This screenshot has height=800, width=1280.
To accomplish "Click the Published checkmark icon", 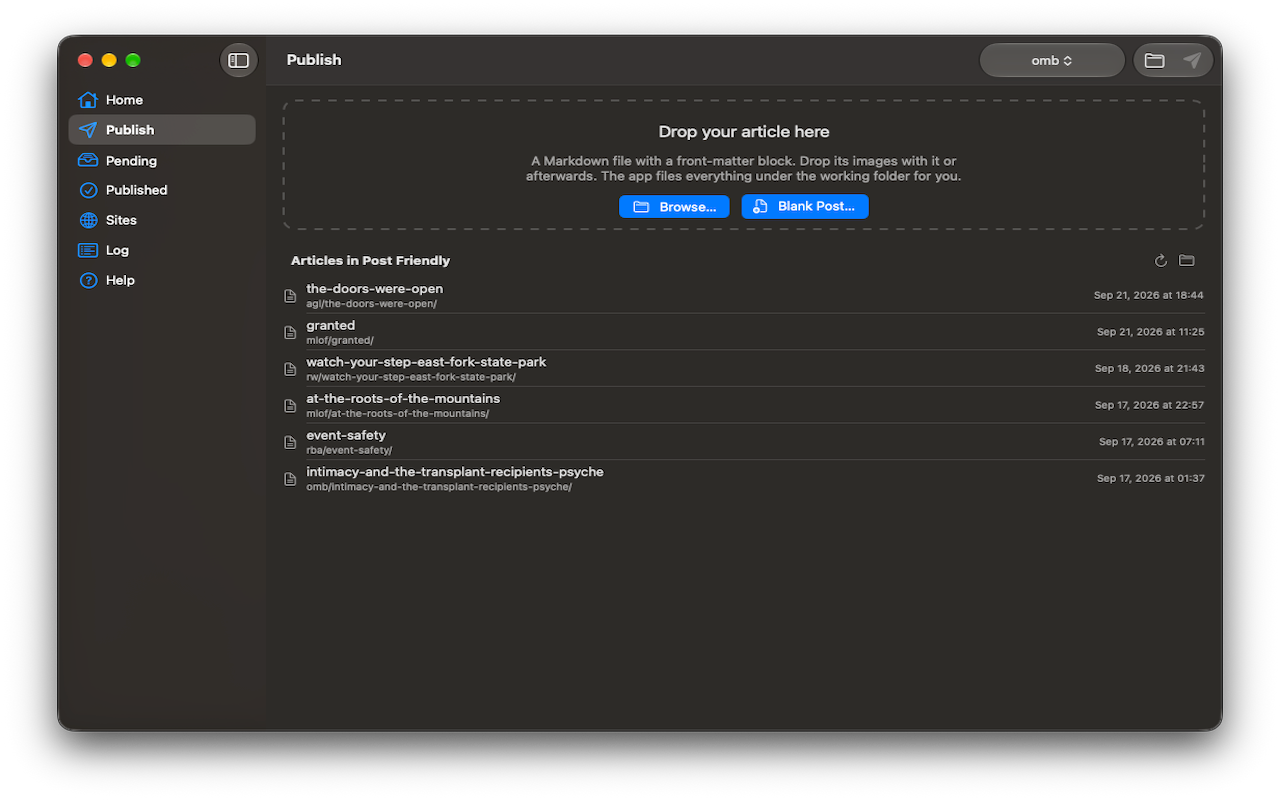I will [x=88, y=190].
